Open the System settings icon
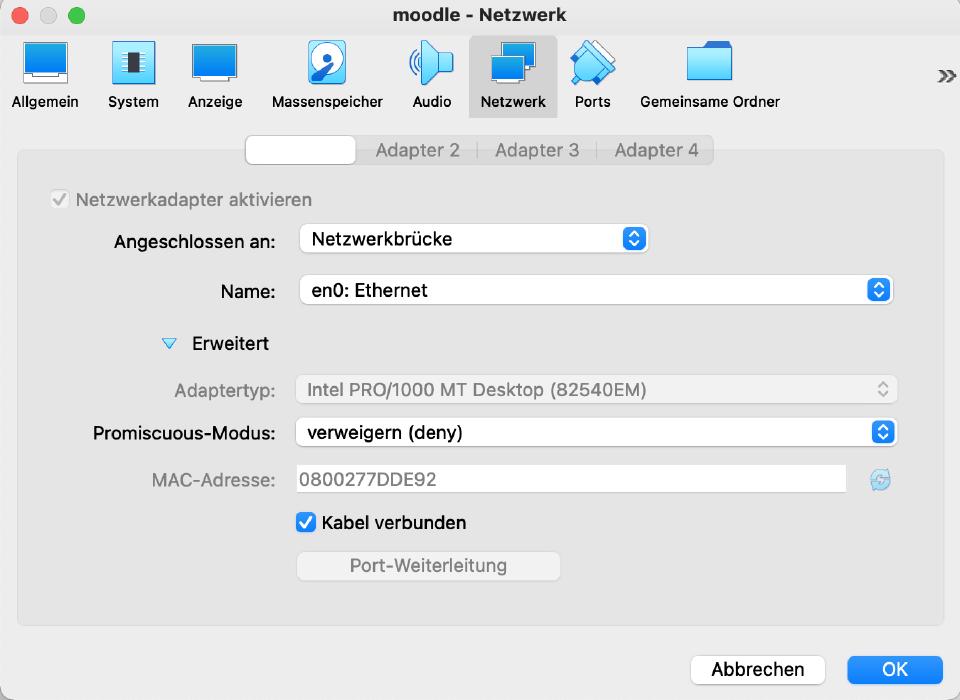Viewport: 960px width, 700px height. coord(133,76)
